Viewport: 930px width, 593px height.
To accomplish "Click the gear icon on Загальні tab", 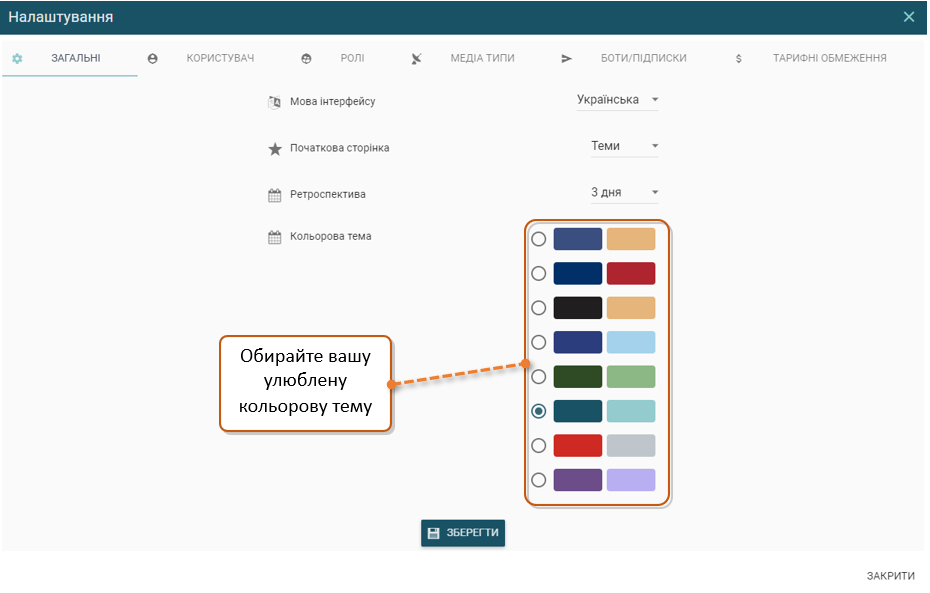I will point(17,58).
